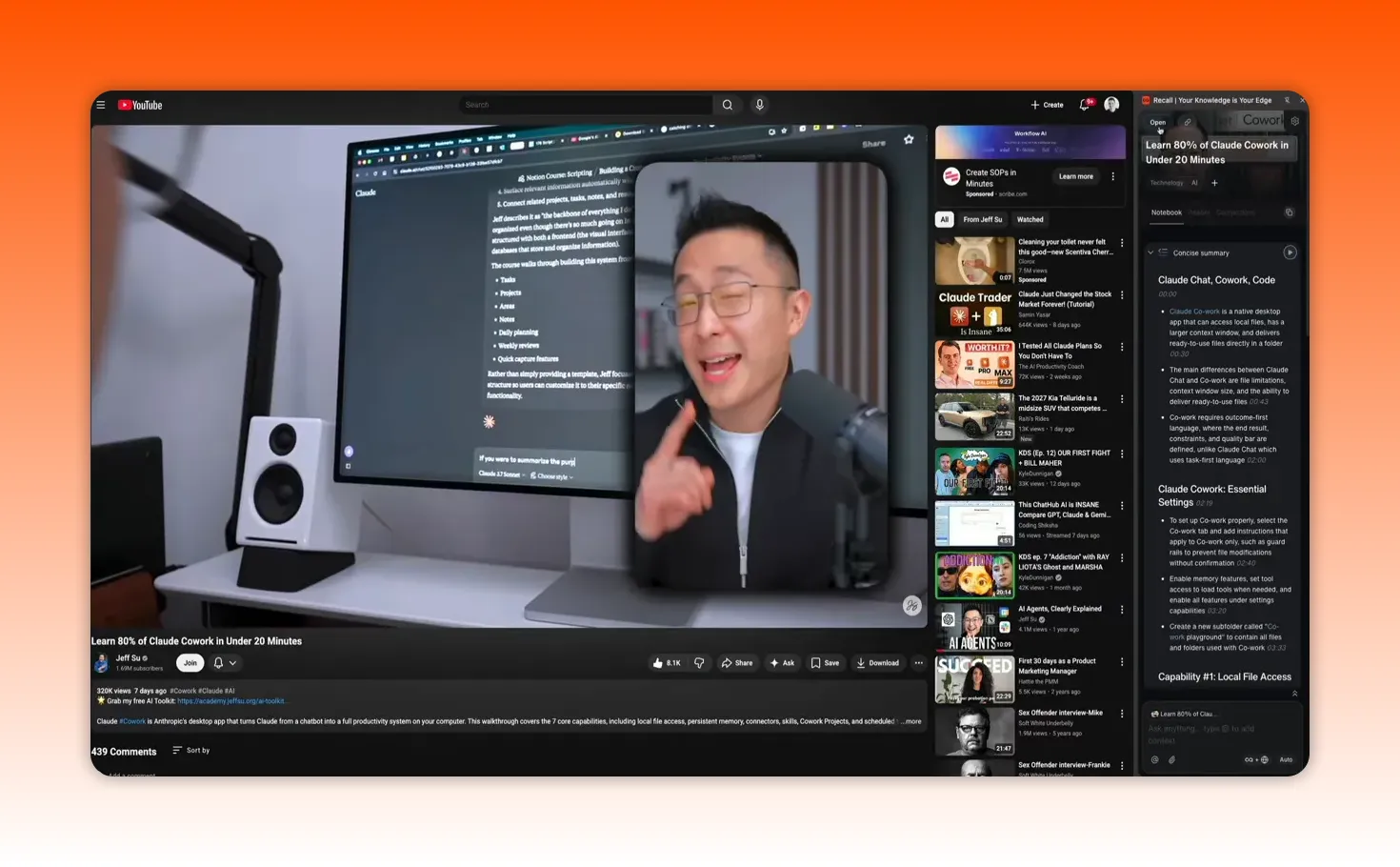Open YouTube notifications bell in header

tap(1085, 105)
